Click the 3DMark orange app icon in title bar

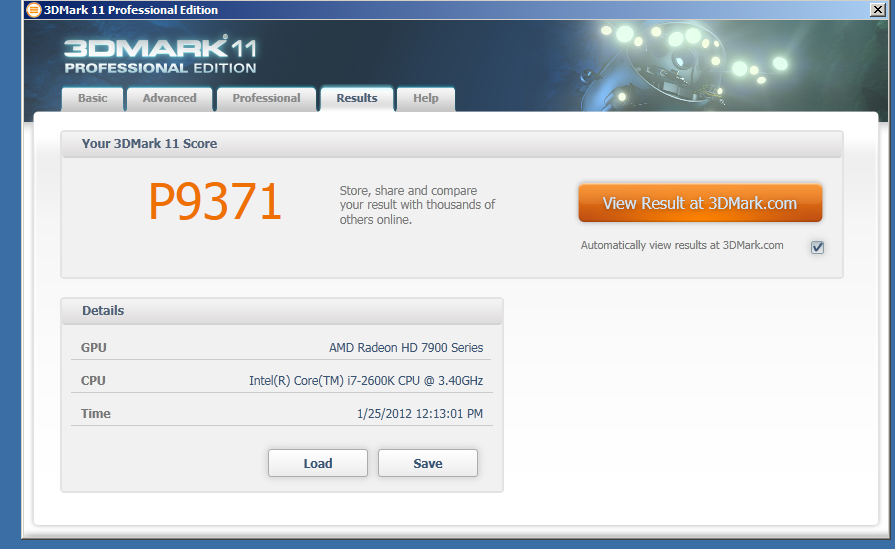click(x=34, y=10)
